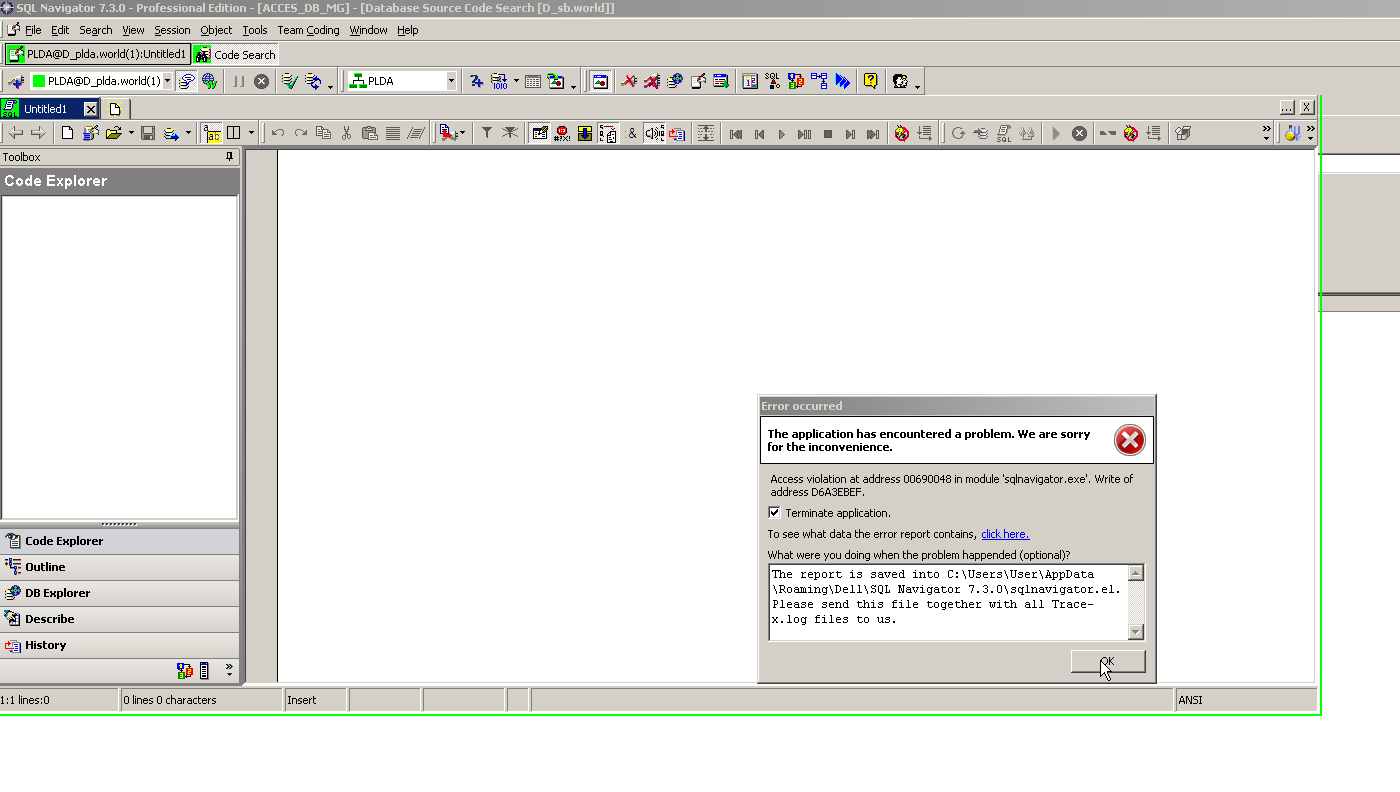Viewport: 1400px width, 792px height.
Task: Click the Access violation error message text
Action: point(952,485)
